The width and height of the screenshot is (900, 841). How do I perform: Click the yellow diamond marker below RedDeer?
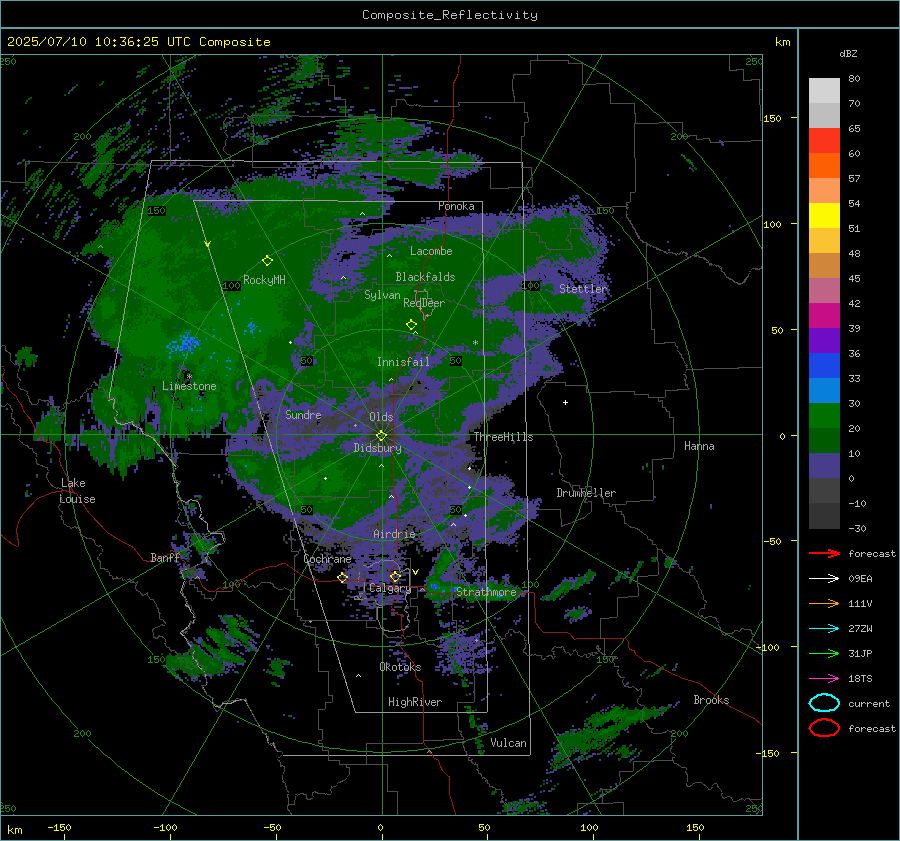411,325
